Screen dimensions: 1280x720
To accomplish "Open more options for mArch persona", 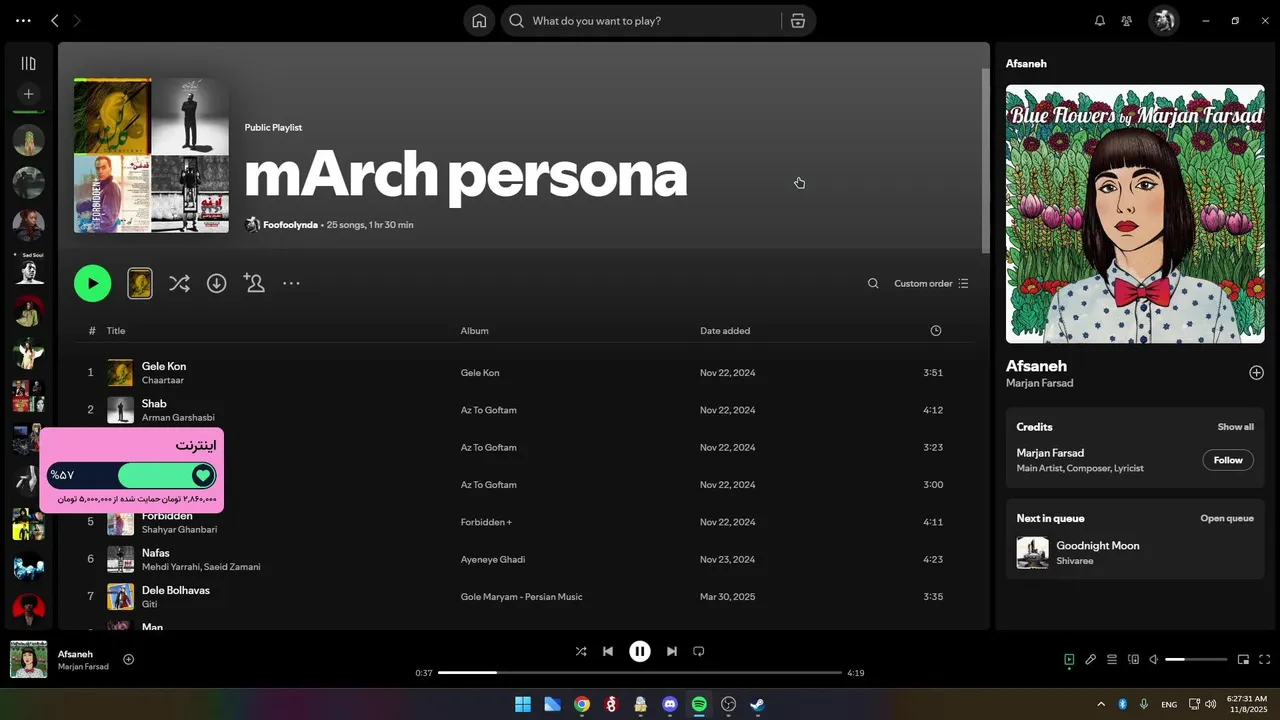I will (291, 283).
